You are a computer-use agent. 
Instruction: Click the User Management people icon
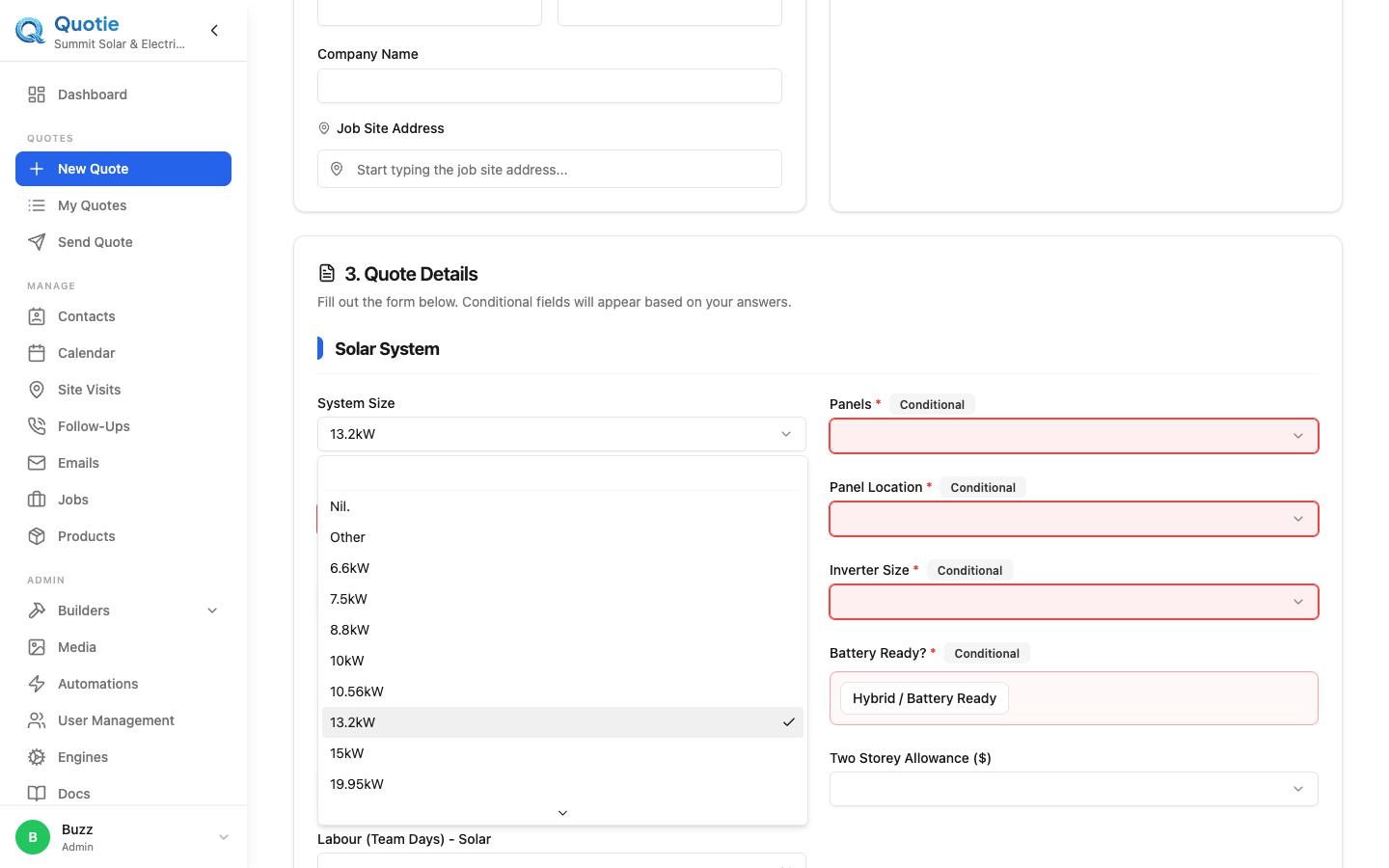[37, 720]
